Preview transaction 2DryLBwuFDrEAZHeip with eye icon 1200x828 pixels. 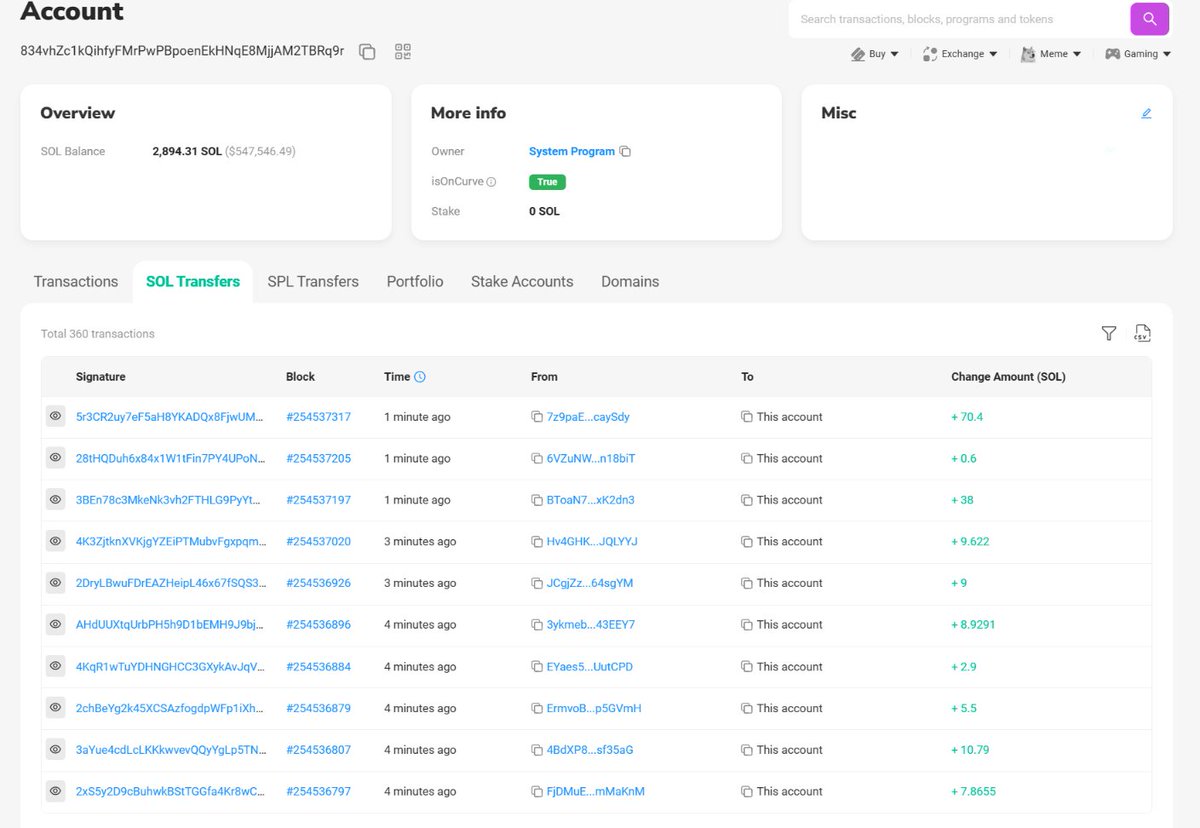(x=56, y=582)
